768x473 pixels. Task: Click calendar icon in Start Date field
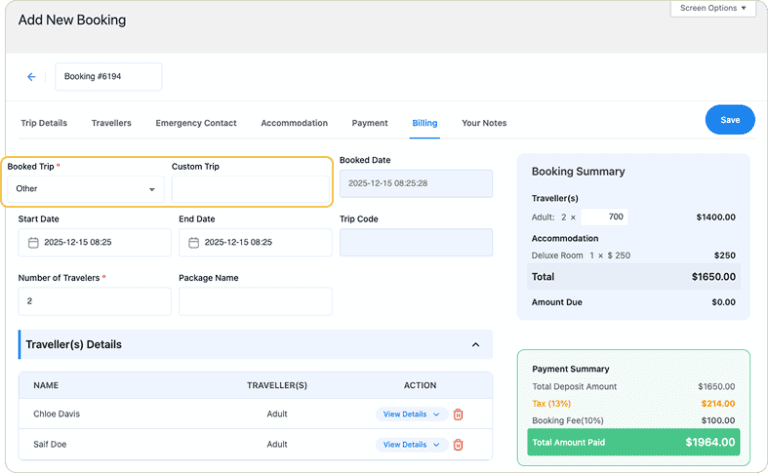33,243
